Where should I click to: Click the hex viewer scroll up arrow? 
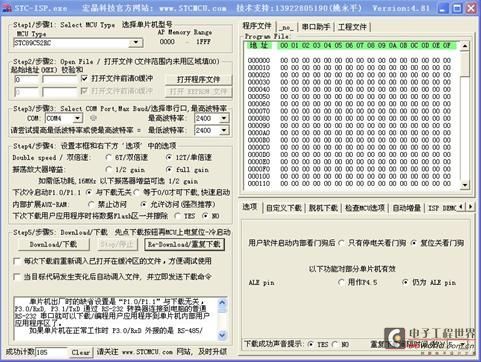(465, 46)
